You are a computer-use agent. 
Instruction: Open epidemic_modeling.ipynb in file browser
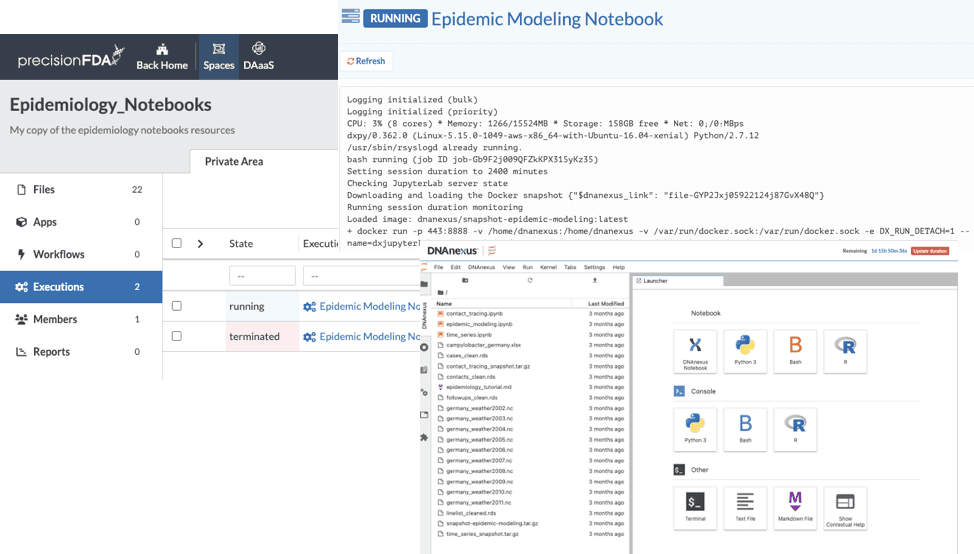tap(479, 324)
